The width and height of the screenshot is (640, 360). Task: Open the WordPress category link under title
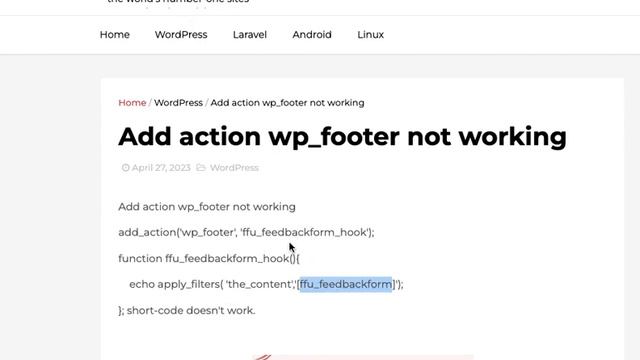[234, 168]
